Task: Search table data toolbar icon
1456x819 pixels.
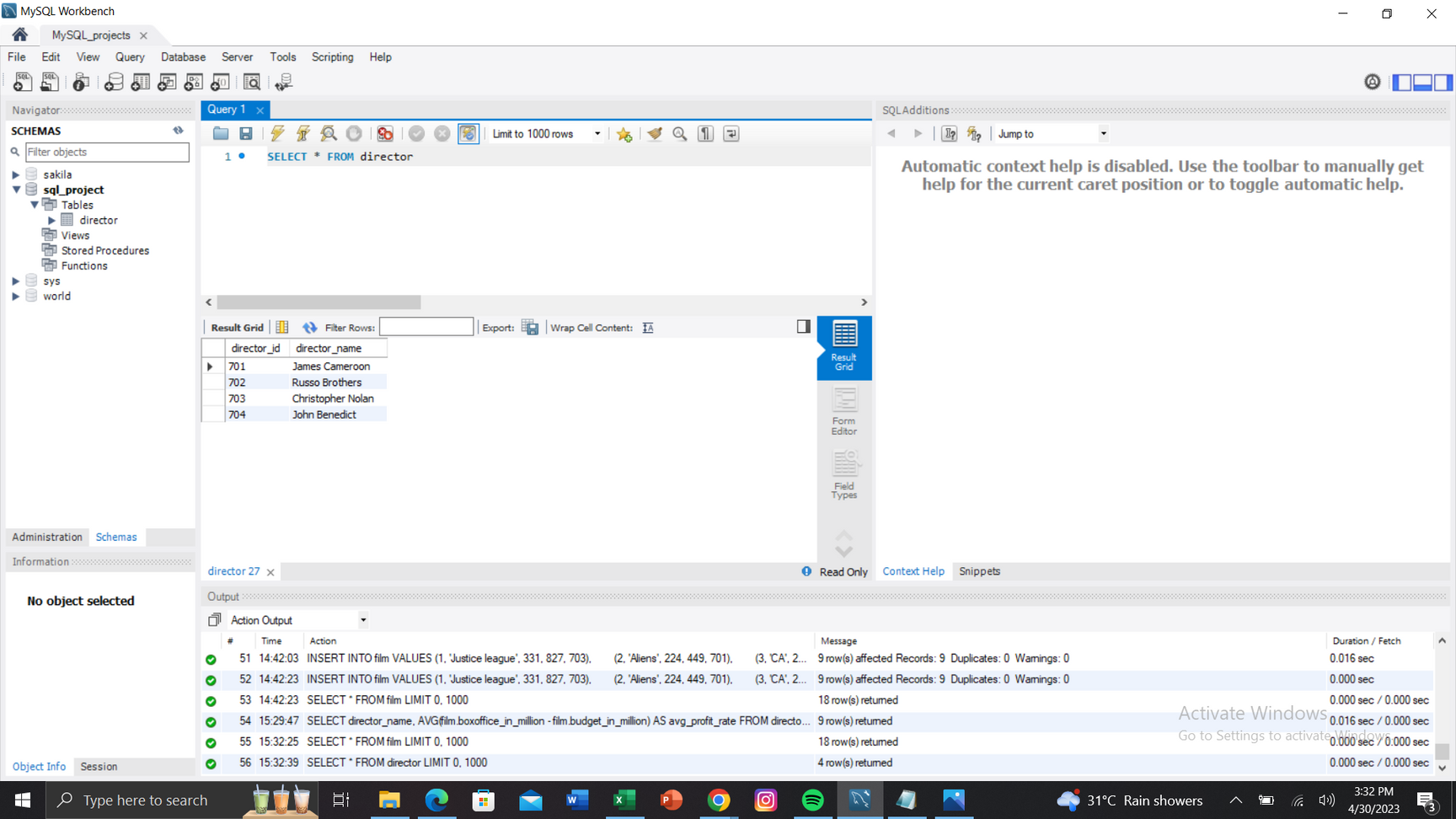Action: click(252, 82)
